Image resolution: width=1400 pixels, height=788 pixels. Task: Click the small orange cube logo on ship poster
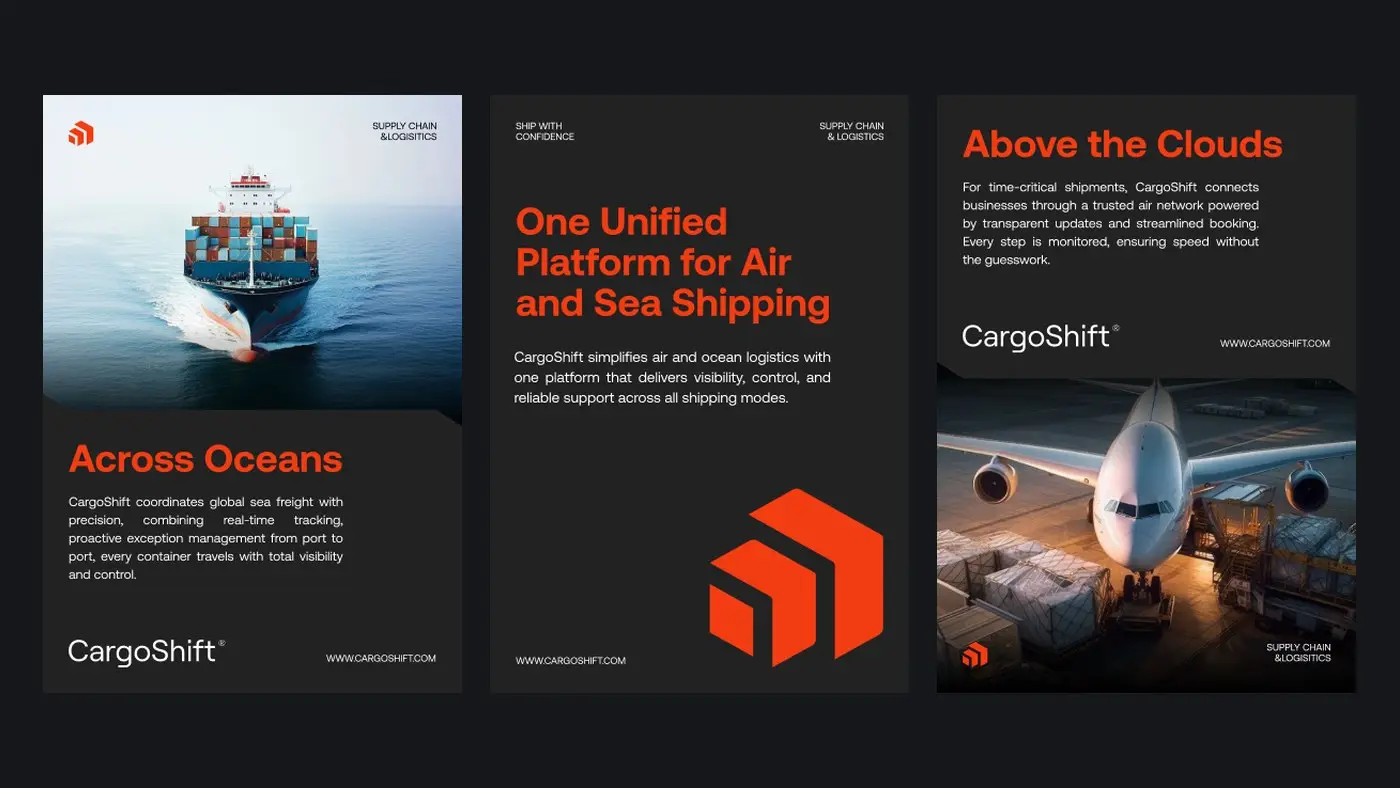tap(81, 133)
